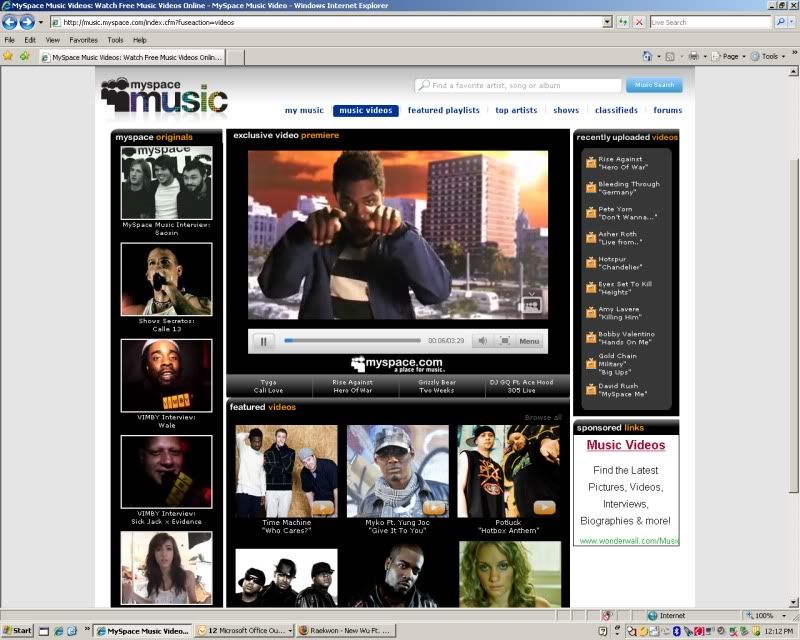Screen dimensions: 800x640
Task: Open featured playlists page
Action: [443, 110]
